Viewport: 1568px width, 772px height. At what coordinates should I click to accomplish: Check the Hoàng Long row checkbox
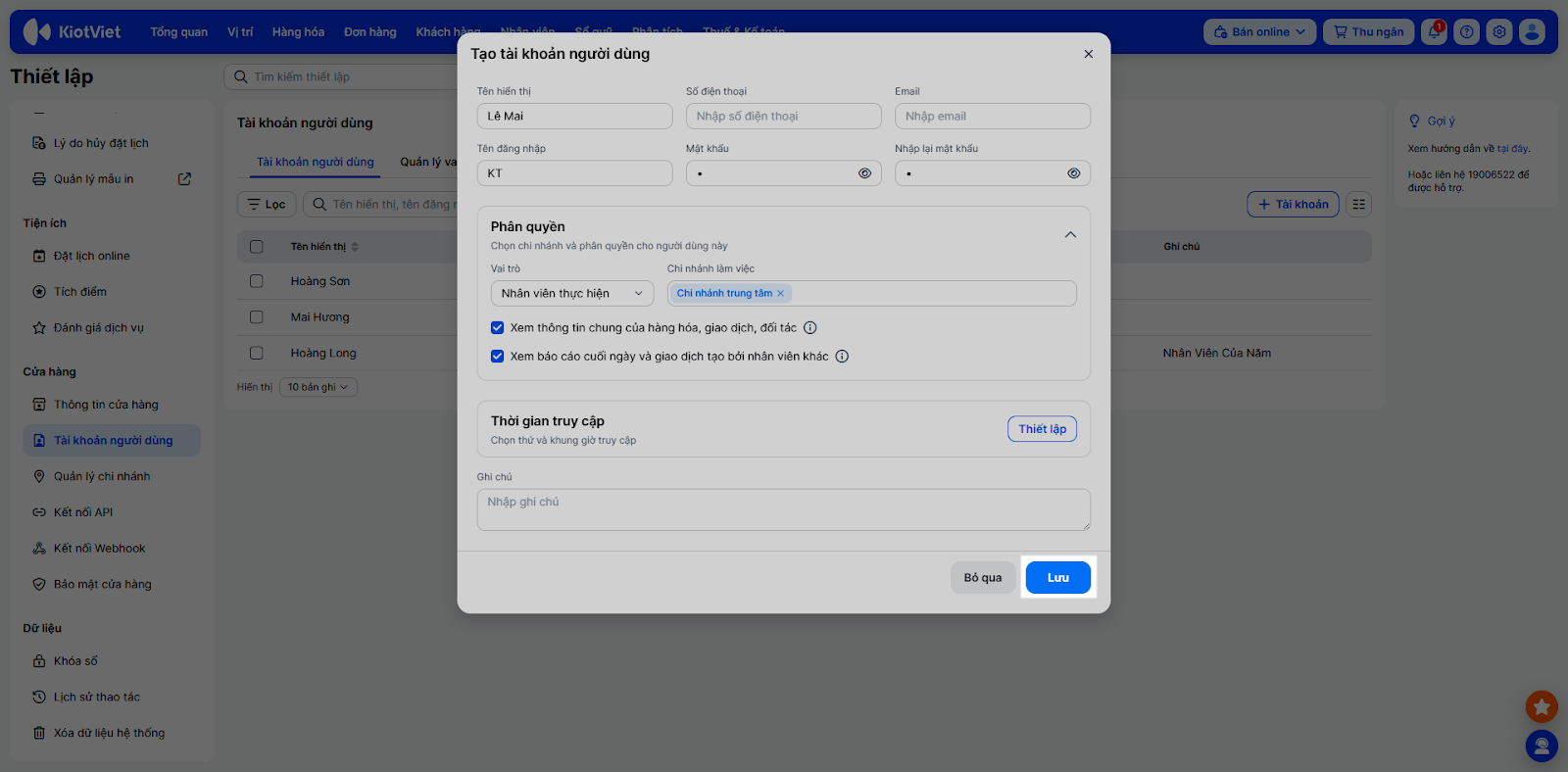257,353
